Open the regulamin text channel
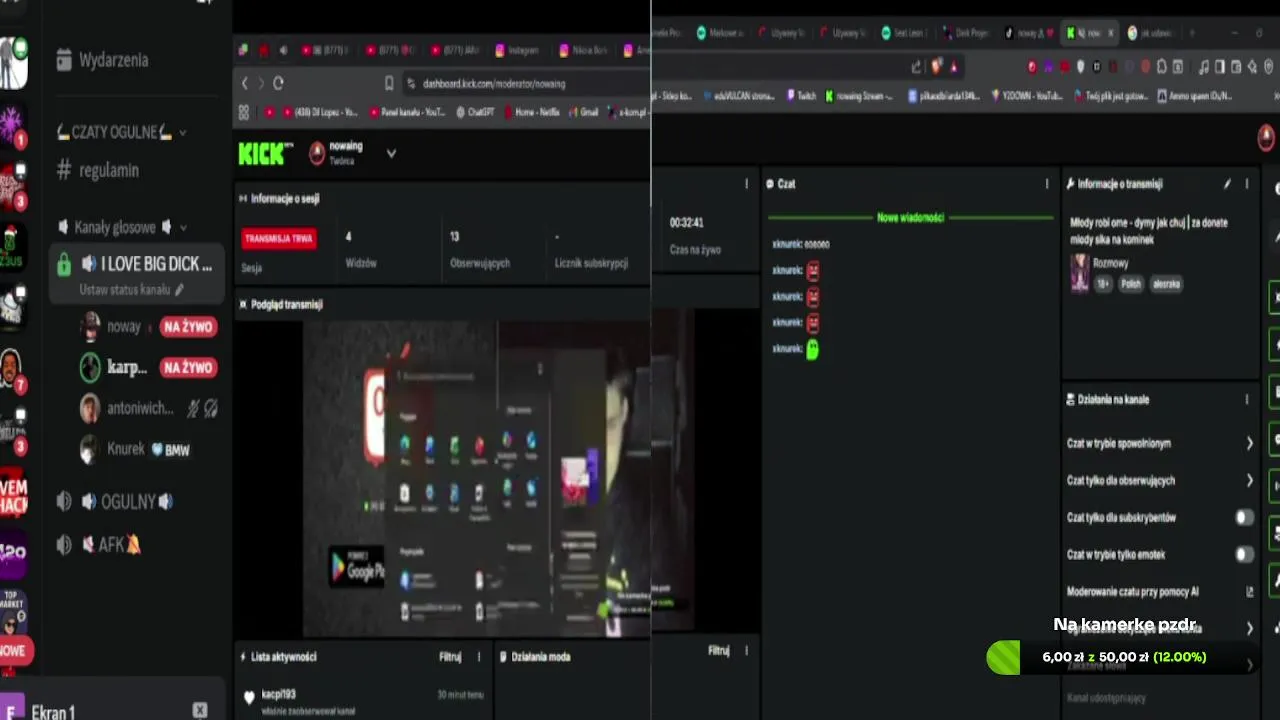The height and width of the screenshot is (720, 1280). click(97, 170)
